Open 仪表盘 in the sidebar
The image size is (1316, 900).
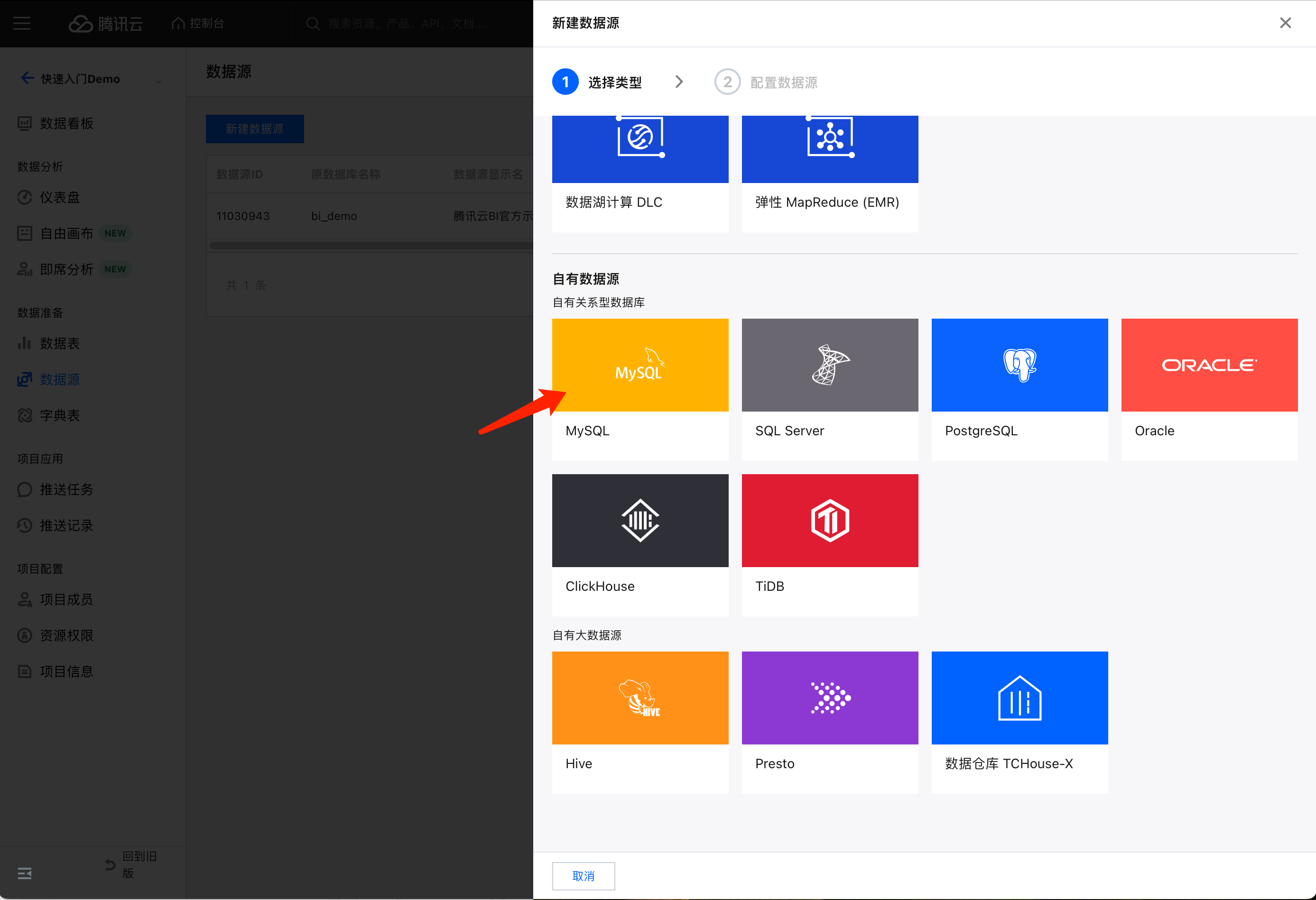(x=59, y=198)
